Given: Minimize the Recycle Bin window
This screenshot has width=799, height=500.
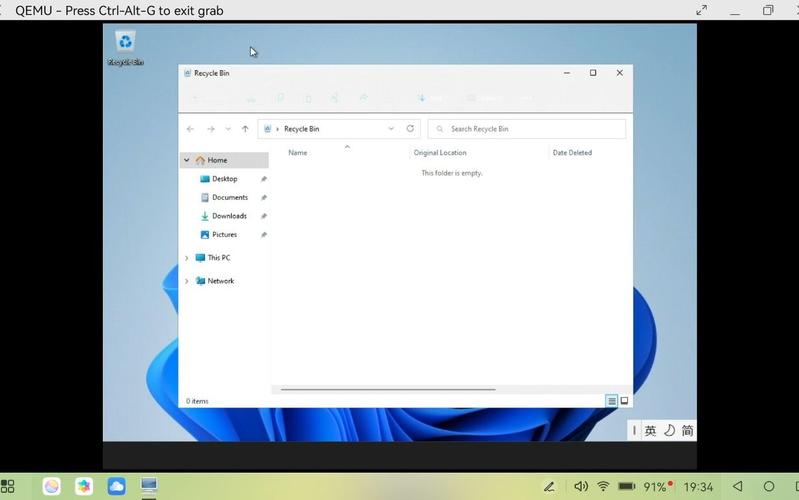Looking at the screenshot, I should pos(567,73).
